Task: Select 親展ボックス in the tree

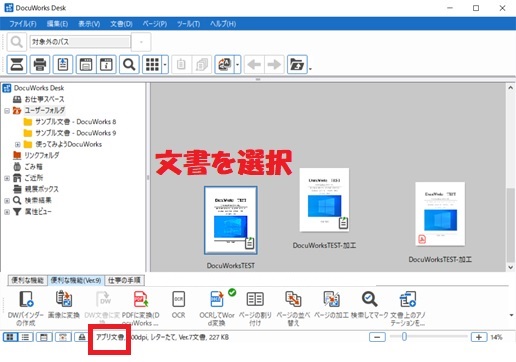Action: point(41,189)
